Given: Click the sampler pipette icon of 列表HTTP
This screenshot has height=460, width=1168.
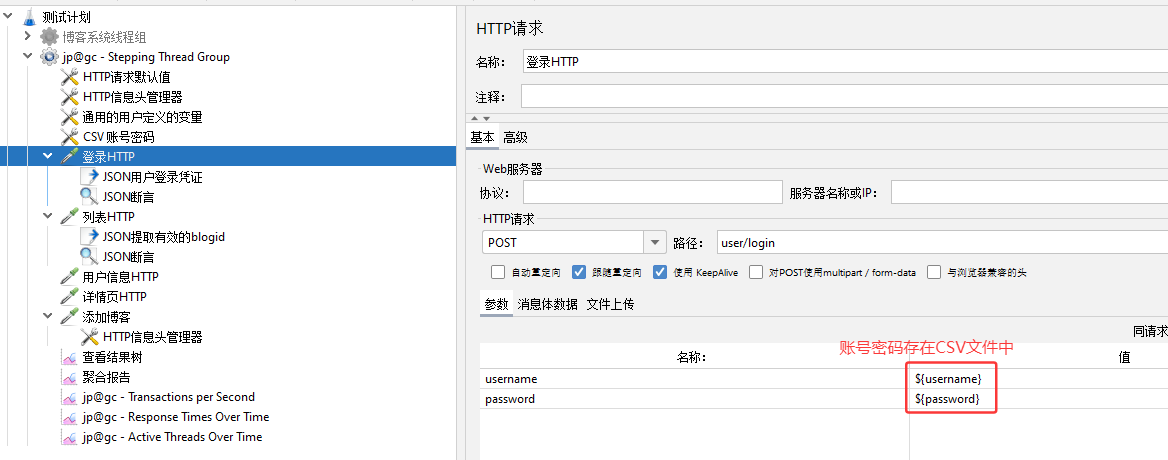Looking at the screenshot, I should pyautogui.click(x=69, y=217).
